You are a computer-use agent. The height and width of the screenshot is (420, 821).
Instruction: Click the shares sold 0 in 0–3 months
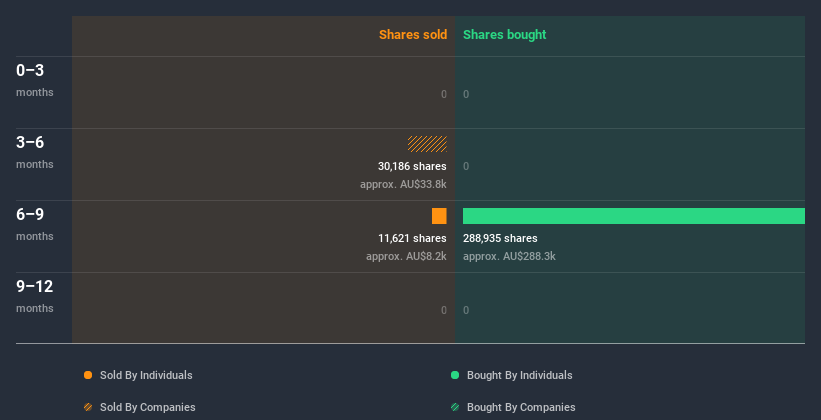pos(444,94)
